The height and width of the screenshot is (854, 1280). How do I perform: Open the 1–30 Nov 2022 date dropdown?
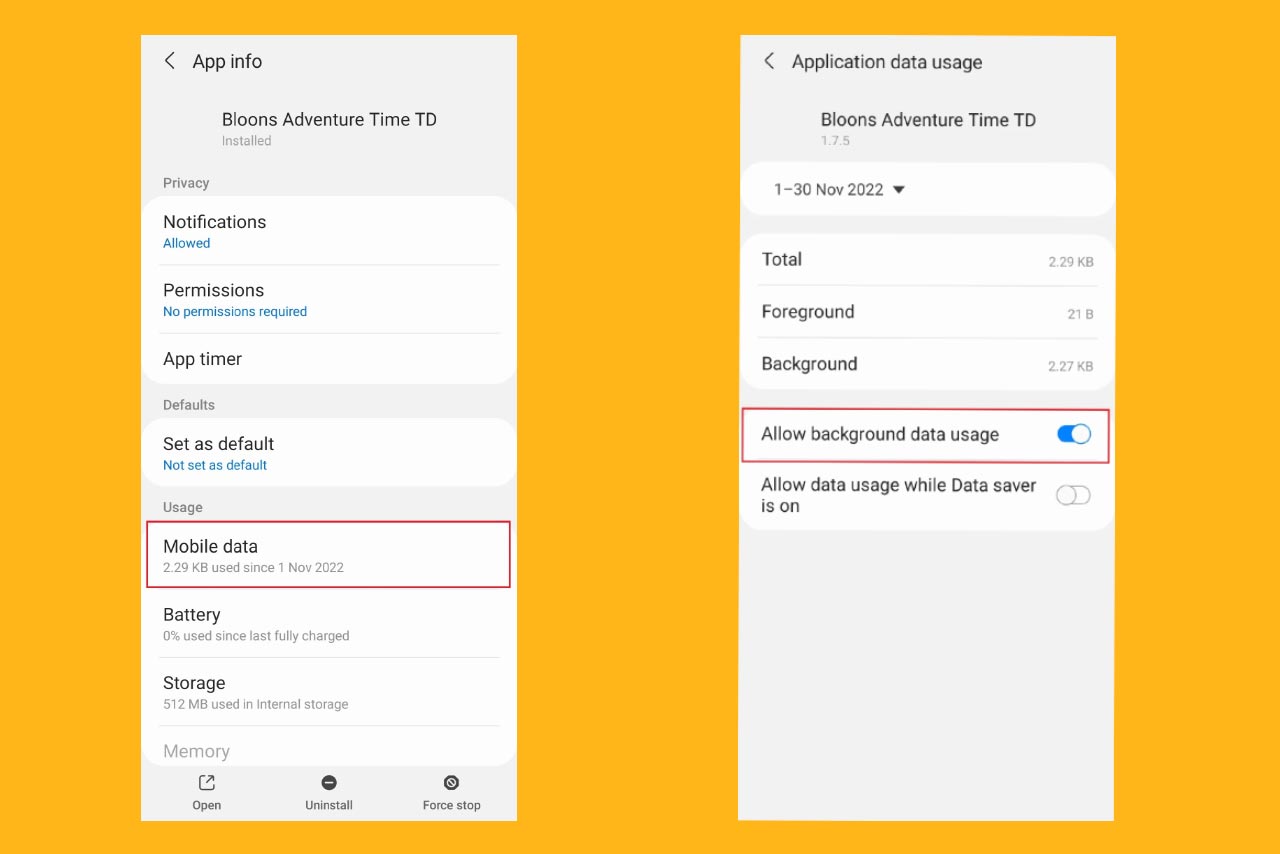pyautogui.click(x=839, y=189)
